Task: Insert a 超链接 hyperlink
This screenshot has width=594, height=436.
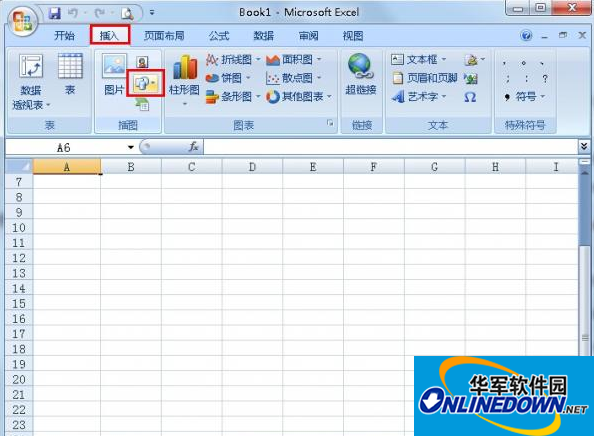Action: (x=361, y=74)
